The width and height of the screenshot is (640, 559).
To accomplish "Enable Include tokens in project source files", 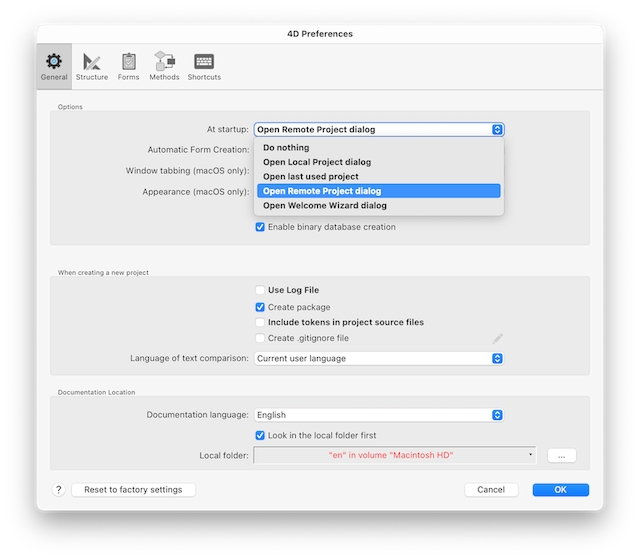I will (260, 323).
